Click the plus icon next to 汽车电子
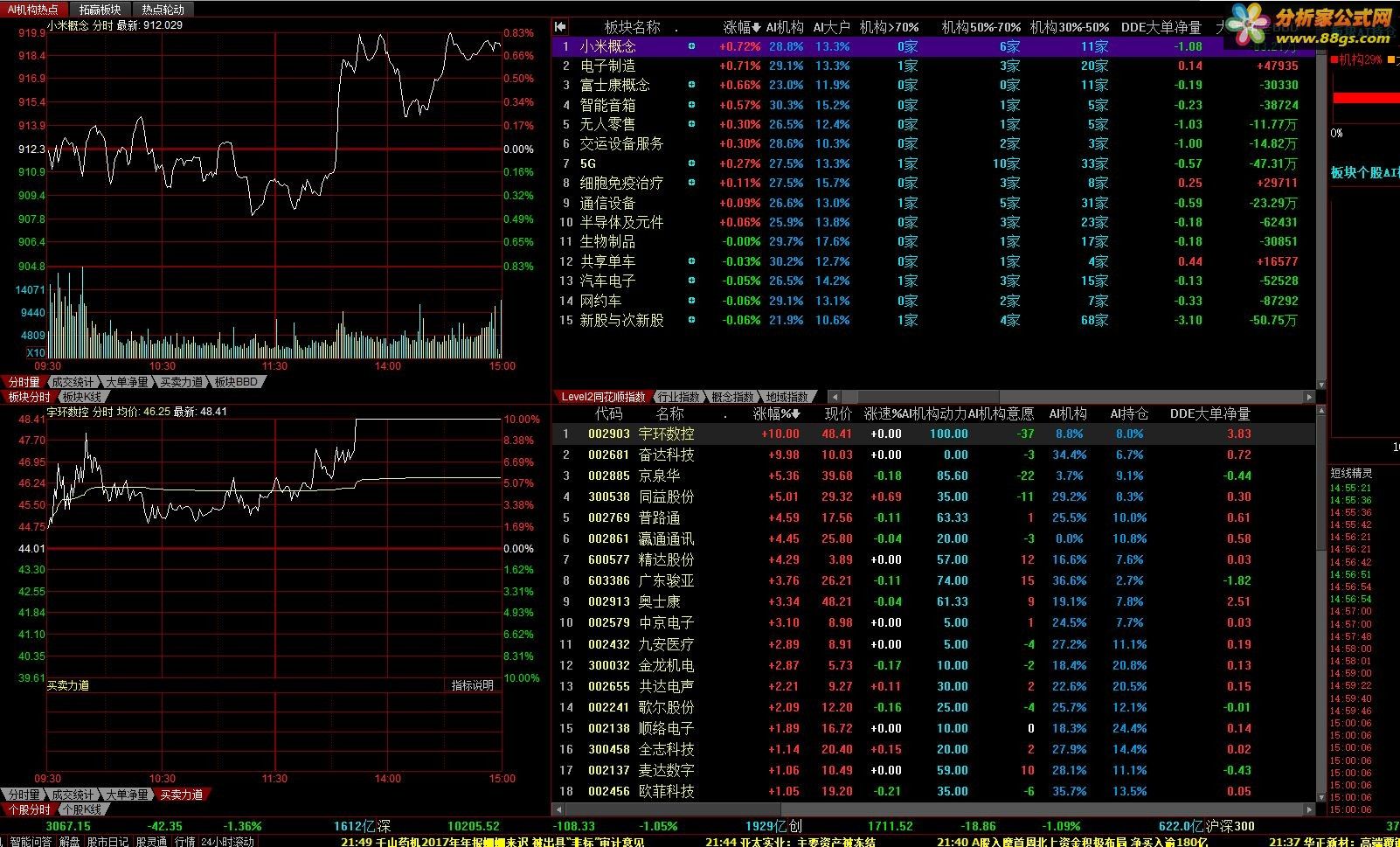1400x847 pixels. point(692,281)
